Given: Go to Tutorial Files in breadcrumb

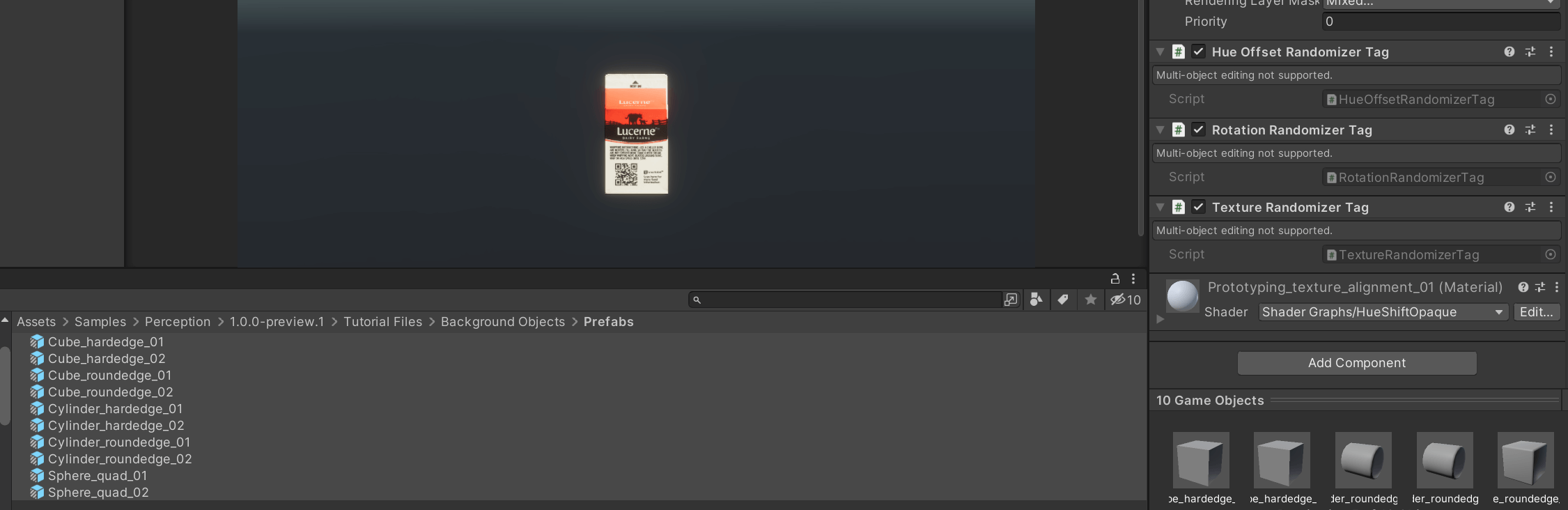Looking at the screenshot, I should click(x=383, y=322).
